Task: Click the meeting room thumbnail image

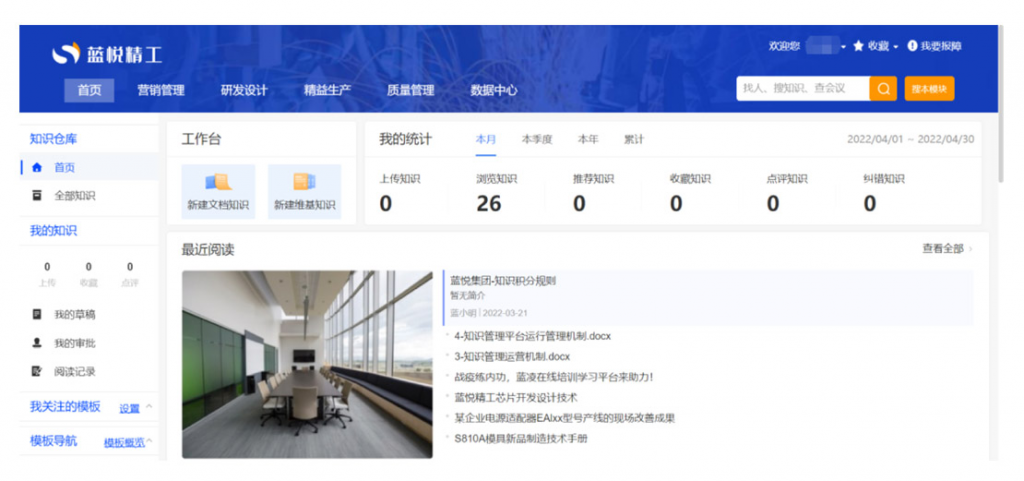Action: [x=307, y=364]
